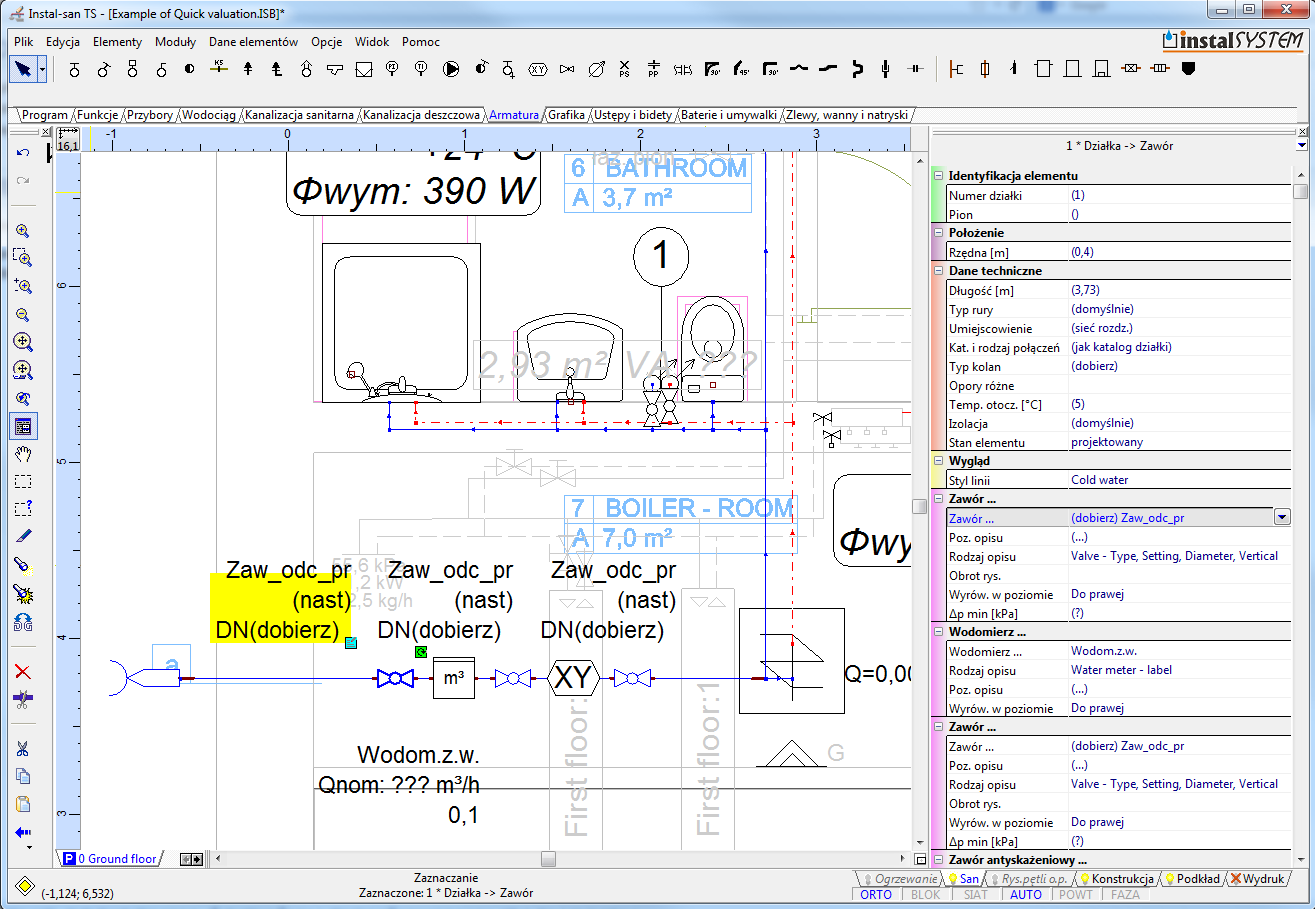The width and height of the screenshot is (1315, 909).
Task: Click the paste clipboard icon
Action: click(23, 804)
